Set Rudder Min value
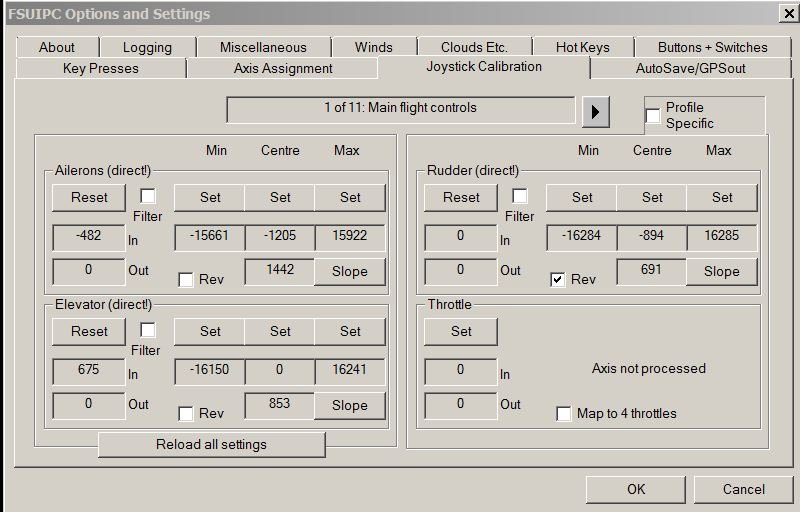This screenshot has width=800, height=512. [x=582, y=197]
